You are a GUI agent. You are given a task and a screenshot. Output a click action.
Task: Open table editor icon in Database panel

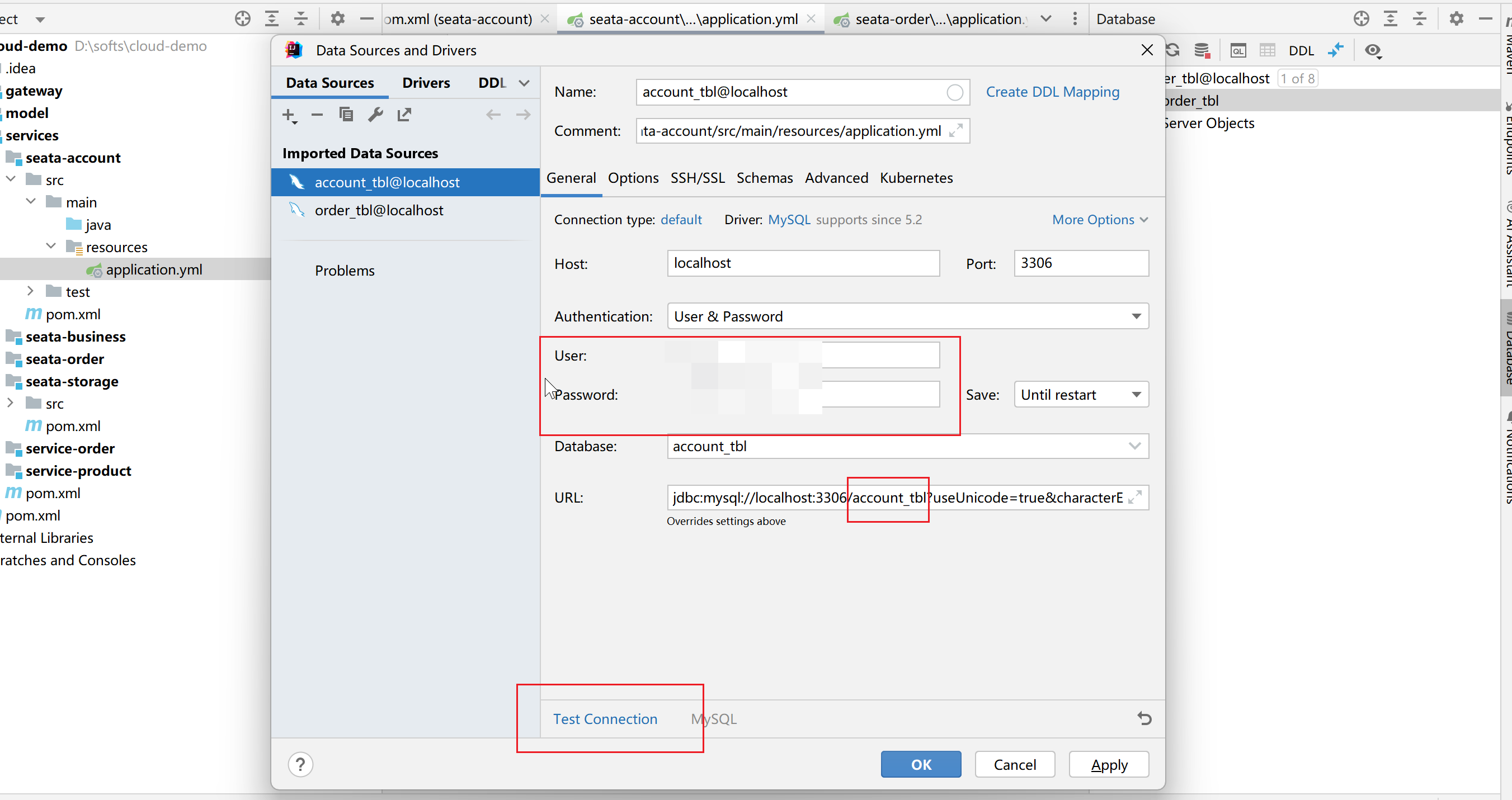pos(1267,50)
